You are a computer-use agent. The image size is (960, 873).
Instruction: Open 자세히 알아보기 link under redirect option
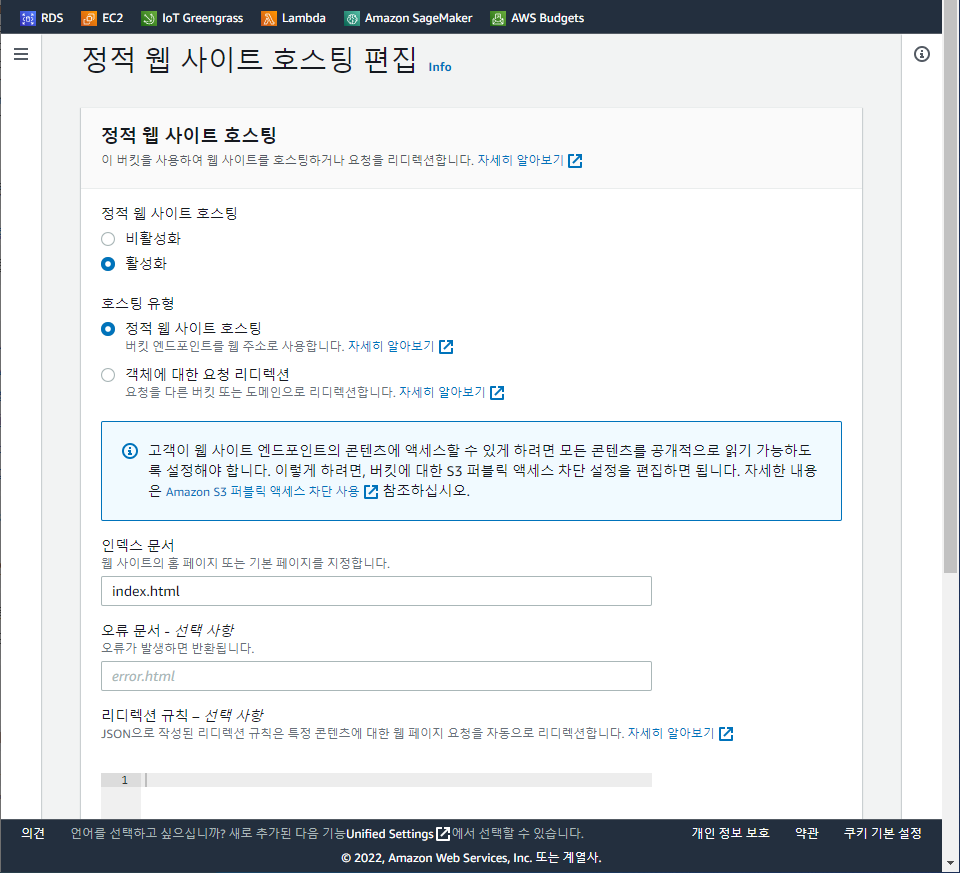[x=442, y=392]
